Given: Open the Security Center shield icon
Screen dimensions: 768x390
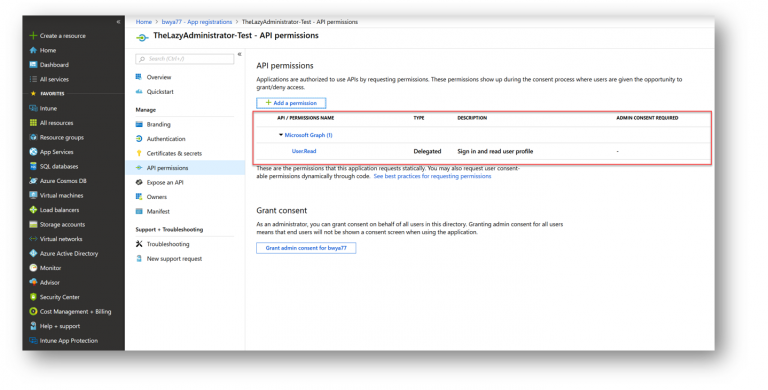Looking at the screenshot, I should coord(33,297).
